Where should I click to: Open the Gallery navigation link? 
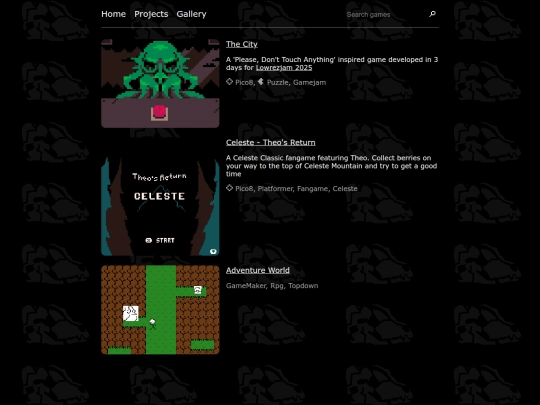(191, 14)
